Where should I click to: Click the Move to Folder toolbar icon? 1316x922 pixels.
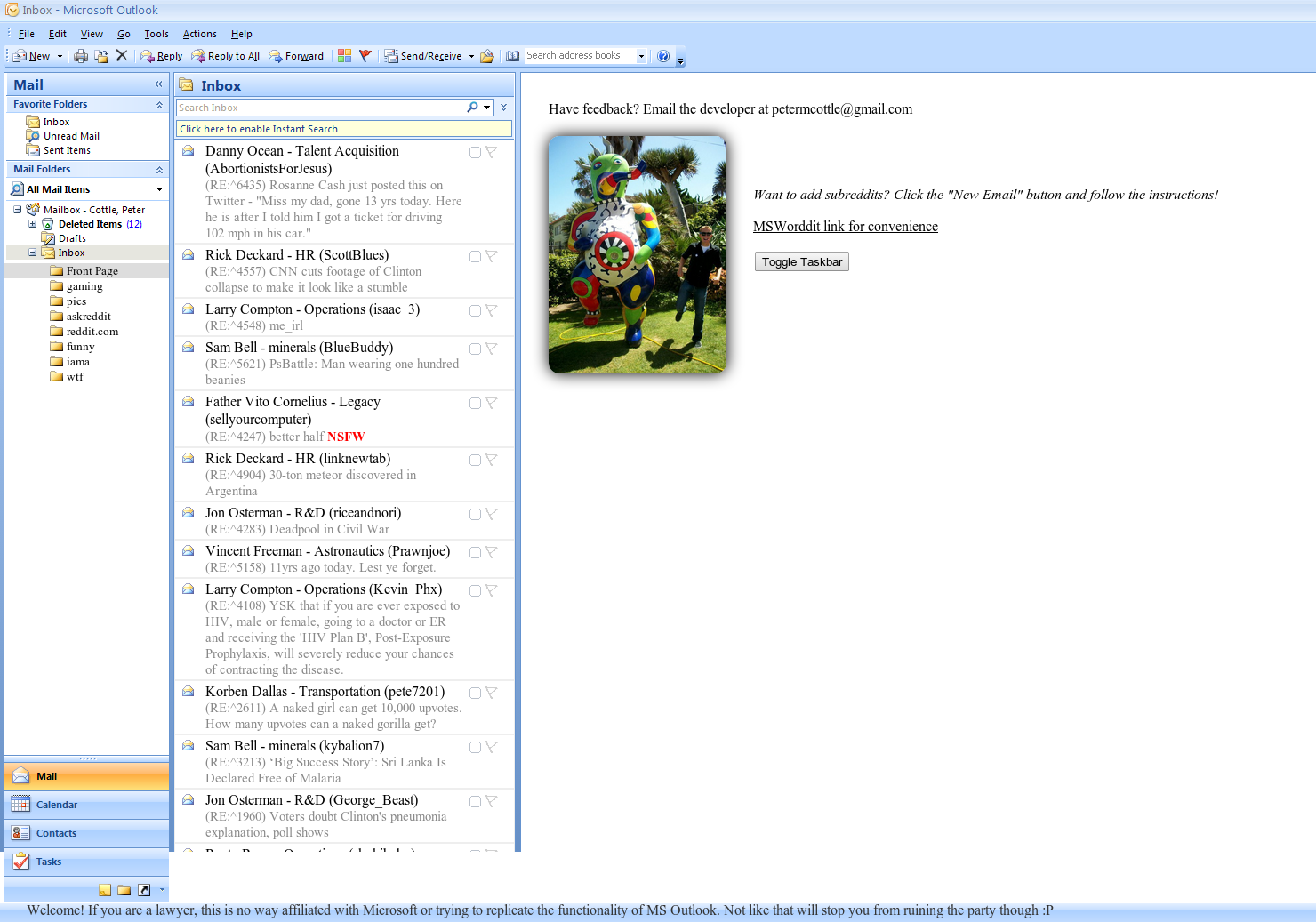[x=101, y=56]
